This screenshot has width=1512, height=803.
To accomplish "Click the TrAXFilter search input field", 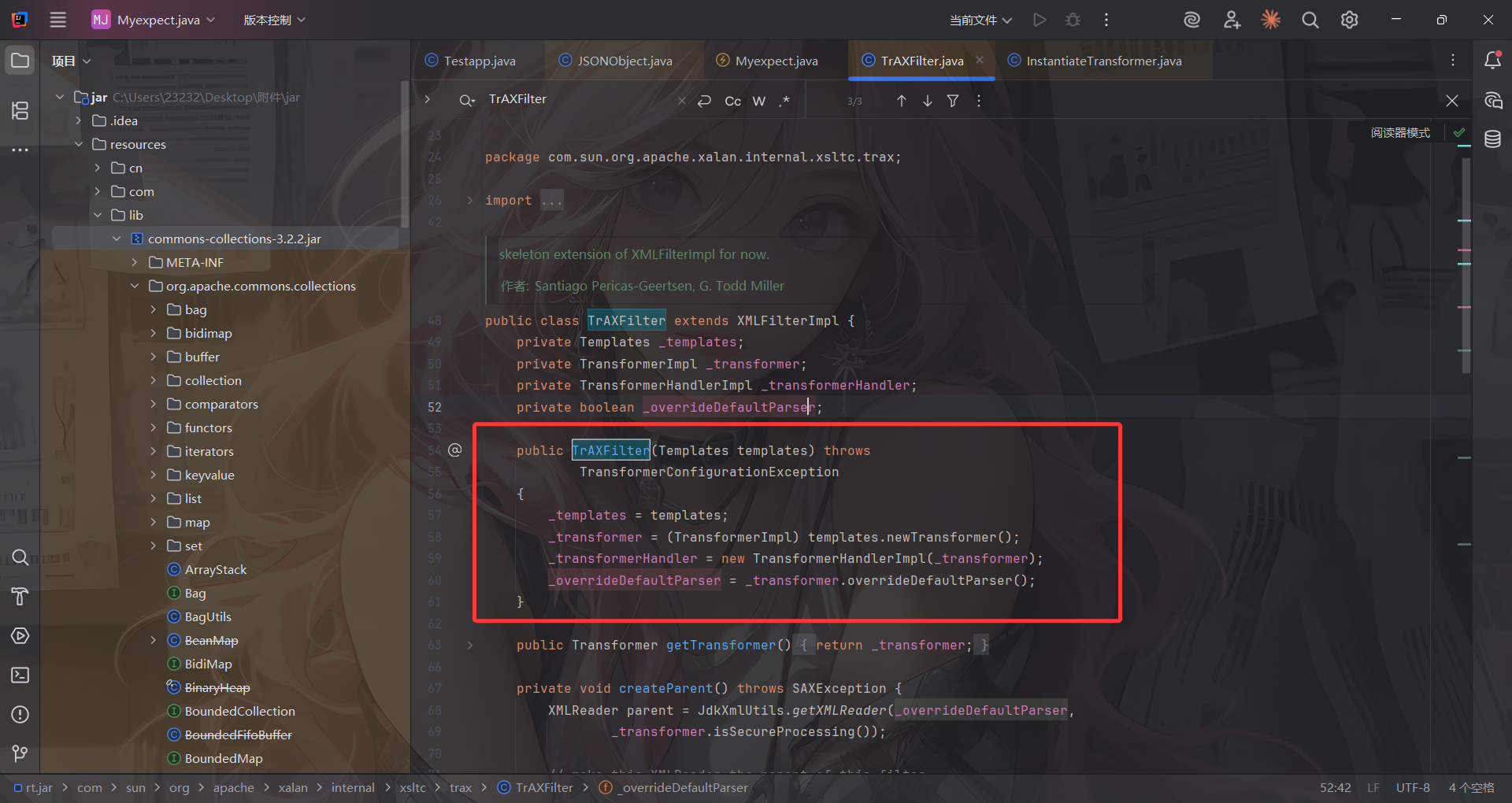I will pos(579,99).
